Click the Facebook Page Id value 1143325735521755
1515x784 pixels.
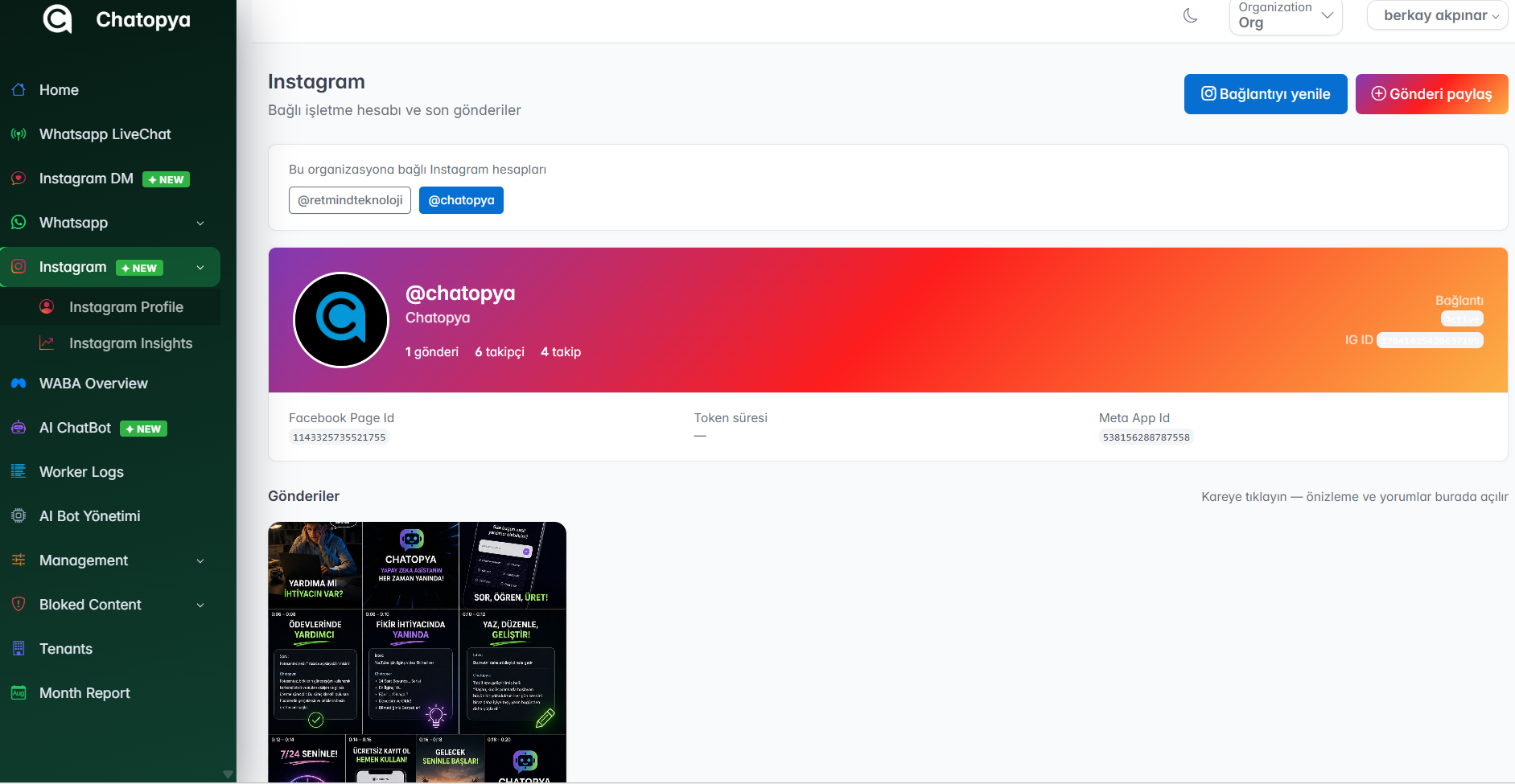coord(339,437)
